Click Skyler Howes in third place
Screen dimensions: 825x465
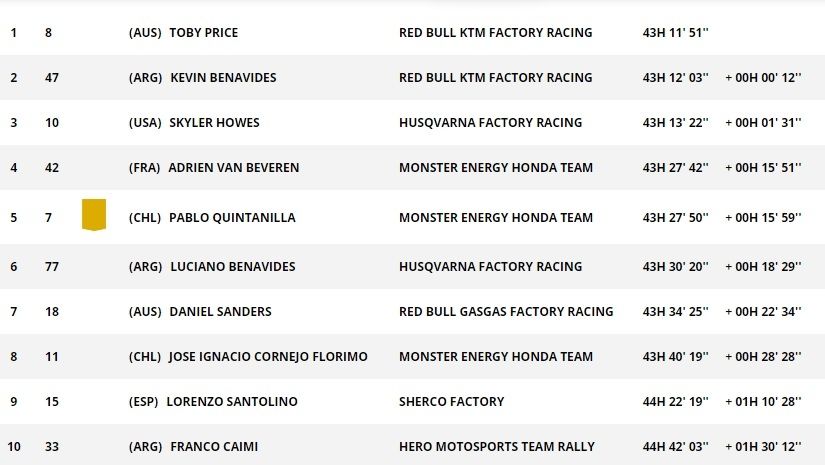tap(215, 123)
